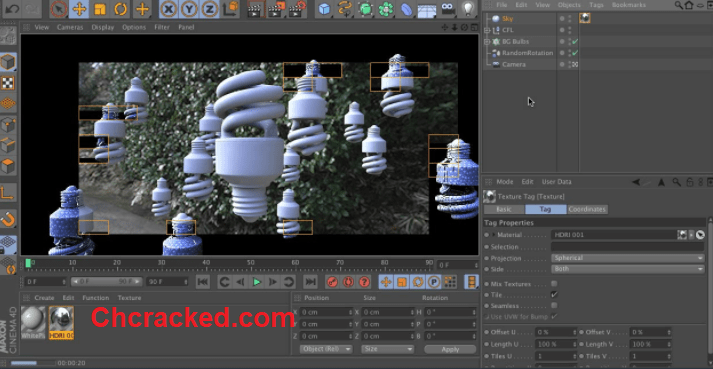Screen dimensions: 713x369
Task: Disable BG Bulbs green checkmark
Action: pyautogui.click(x=575, y=41)
